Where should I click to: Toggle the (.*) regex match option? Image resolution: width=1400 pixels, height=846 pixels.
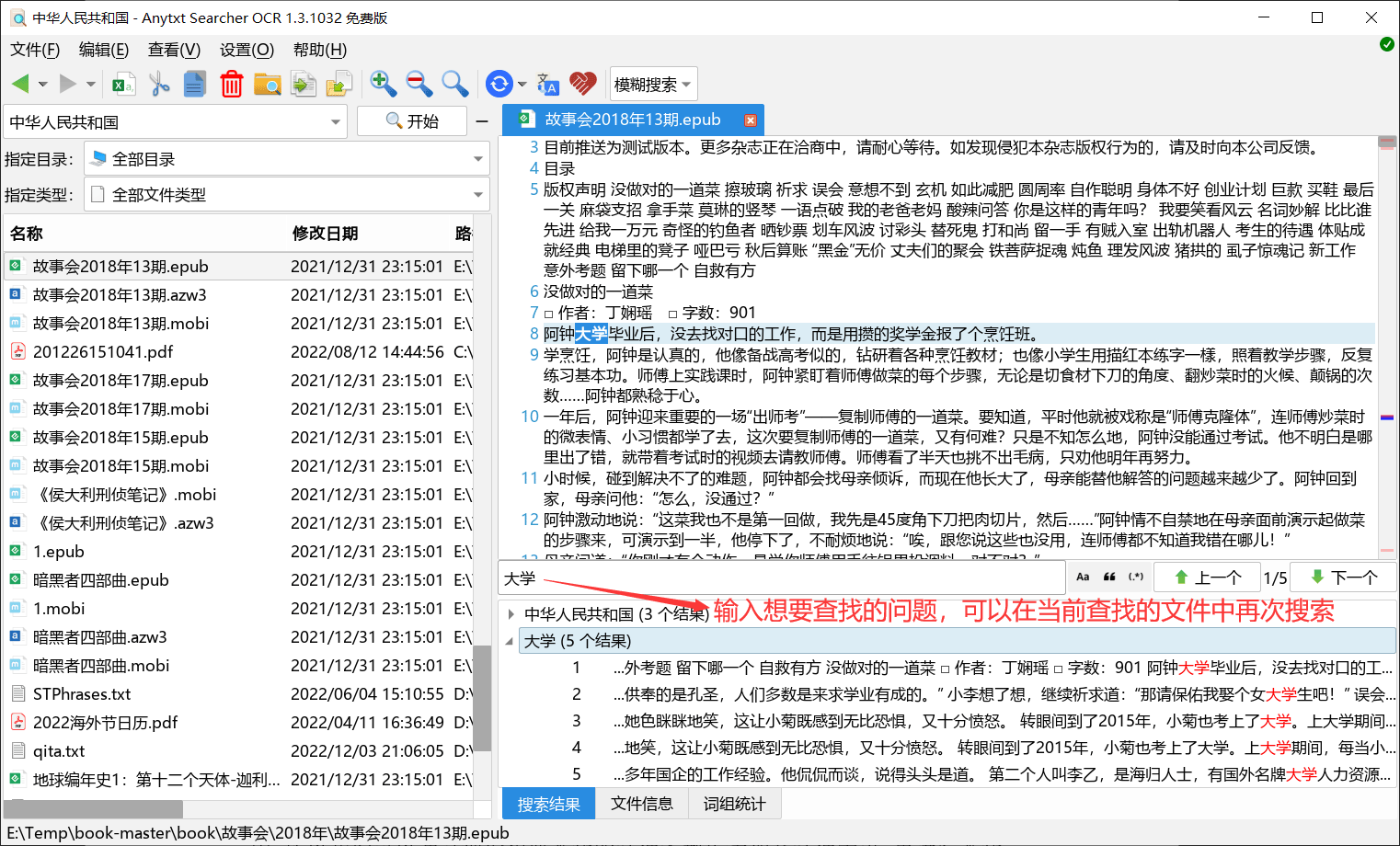coord(1137,577)
